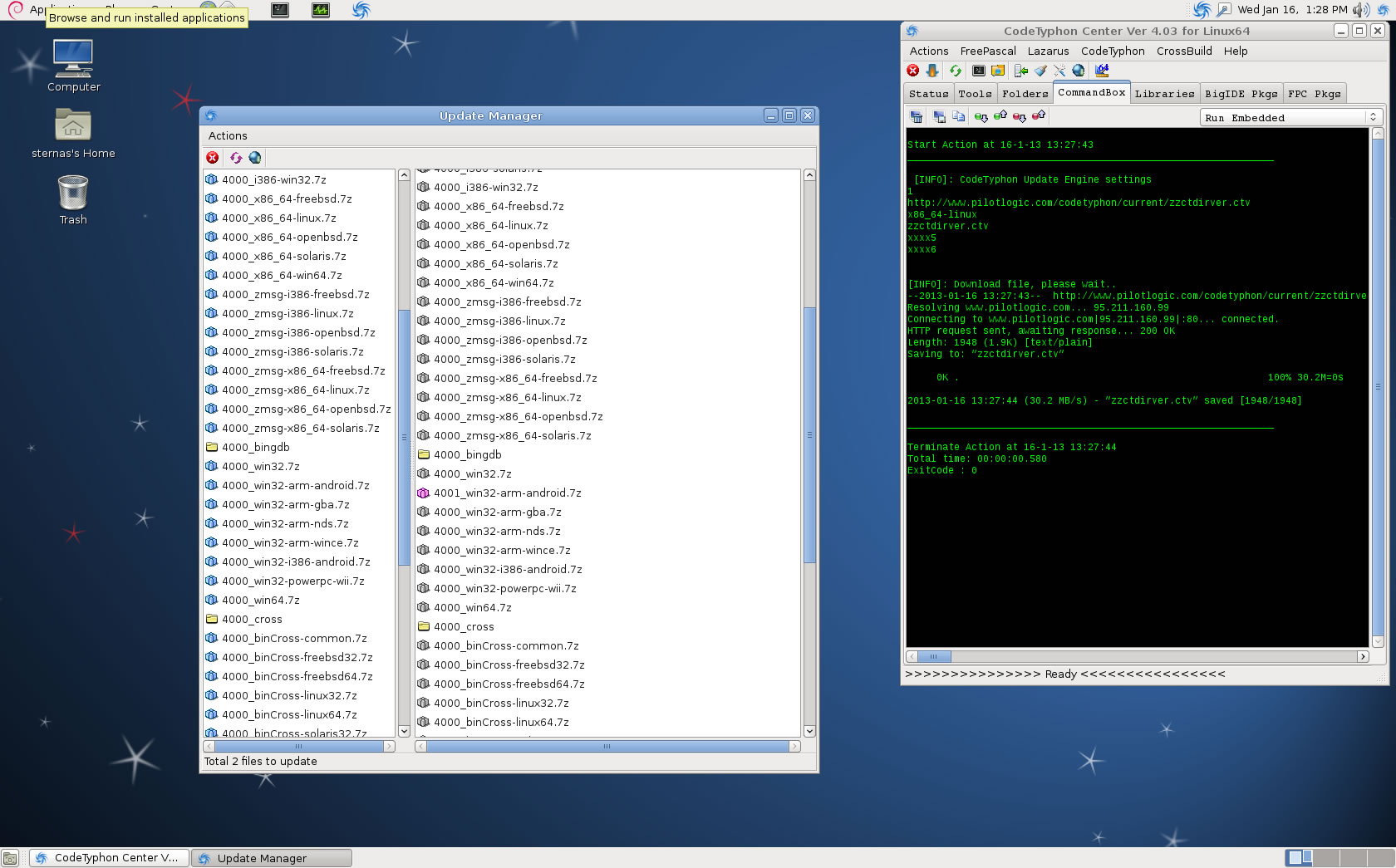Click left list vertical scrollbar down arrow
1396x868 pixels.
[404, 731]
